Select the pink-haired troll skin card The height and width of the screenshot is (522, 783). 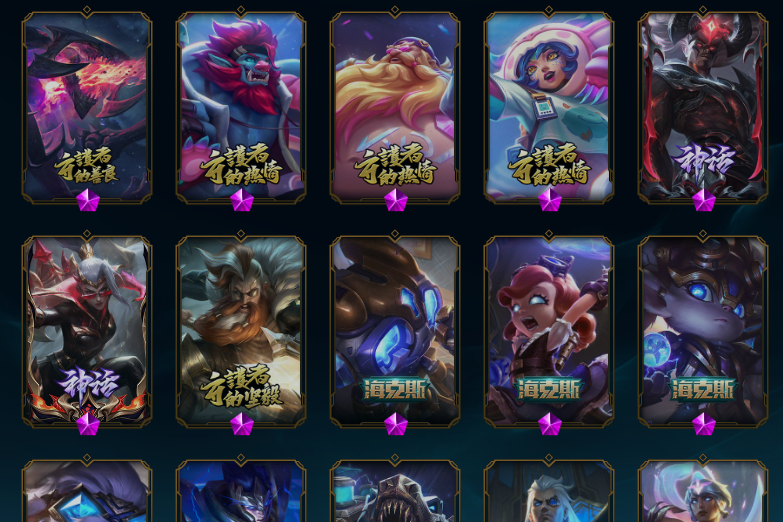point(241,108)
